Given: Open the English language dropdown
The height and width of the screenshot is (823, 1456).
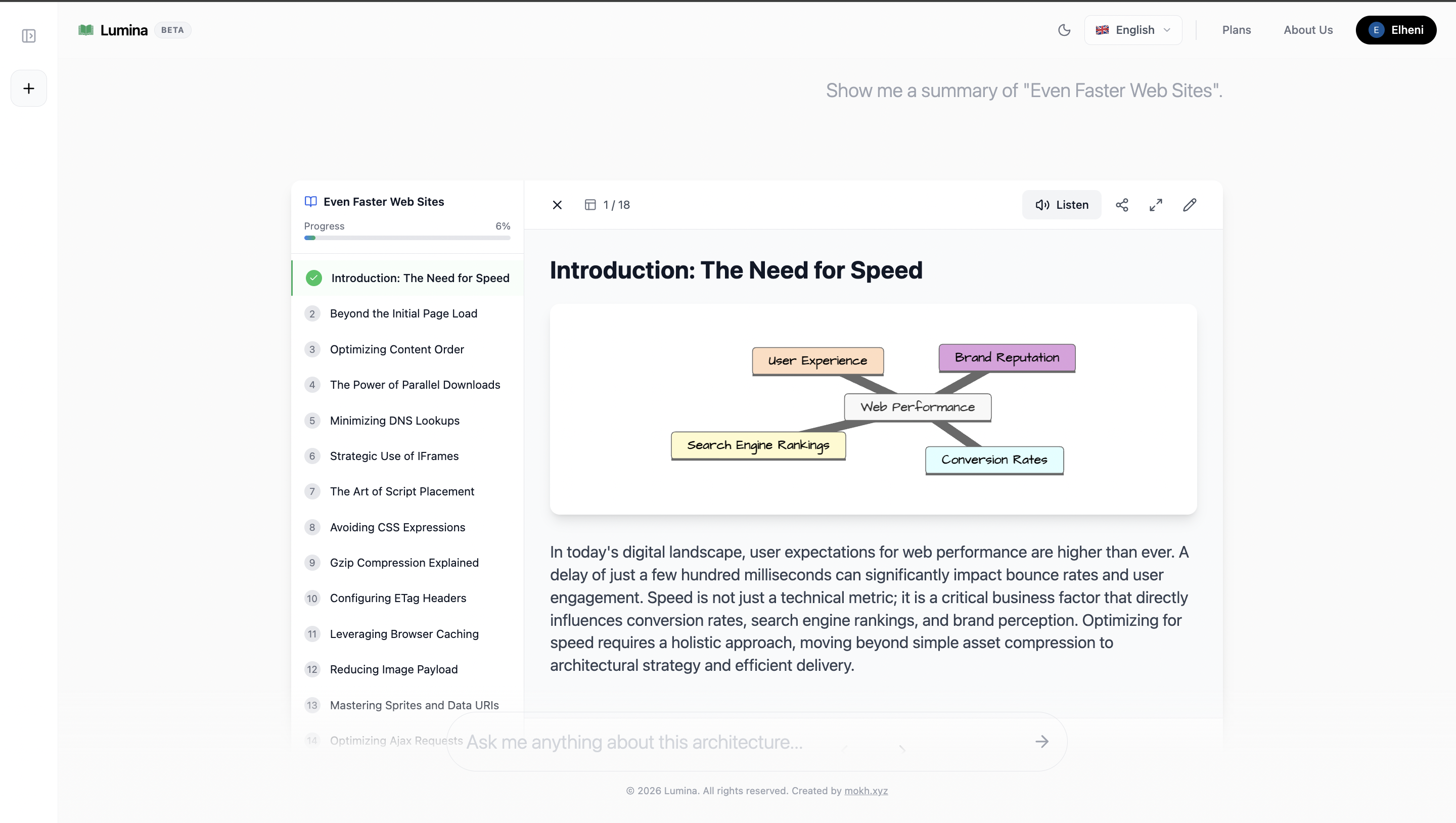Looking at the screenshot, I should pos(1132,30).
